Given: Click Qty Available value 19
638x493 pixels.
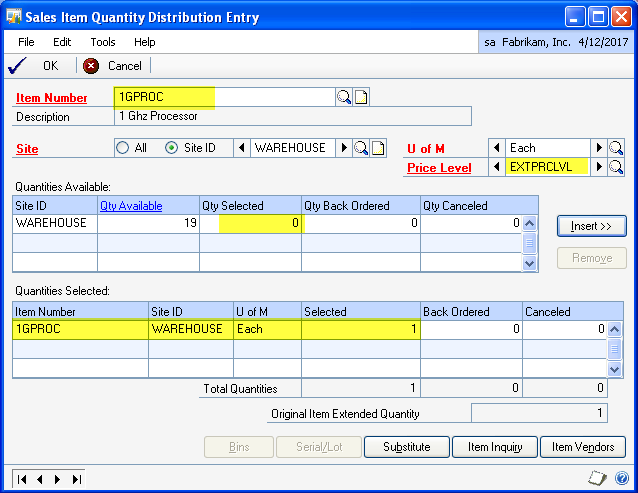Looking at the screenshot, I should click(149, 223).
